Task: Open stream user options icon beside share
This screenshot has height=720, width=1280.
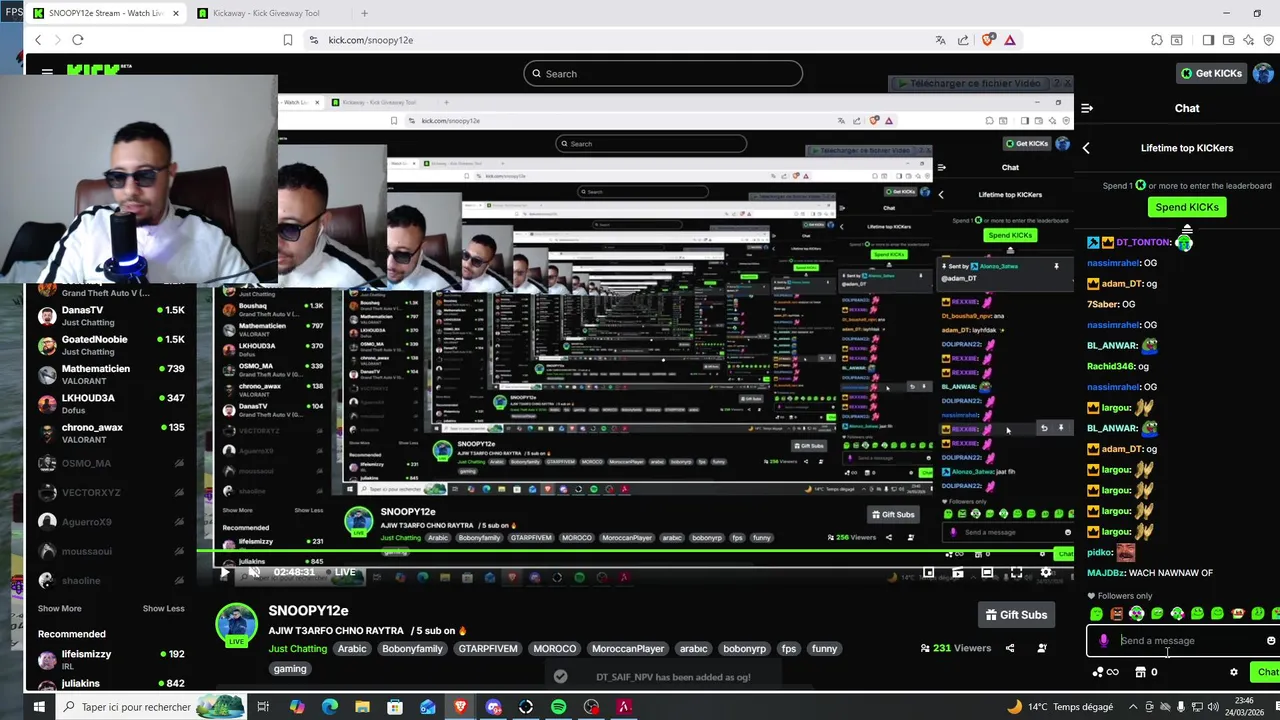Action: point(1042,648)
